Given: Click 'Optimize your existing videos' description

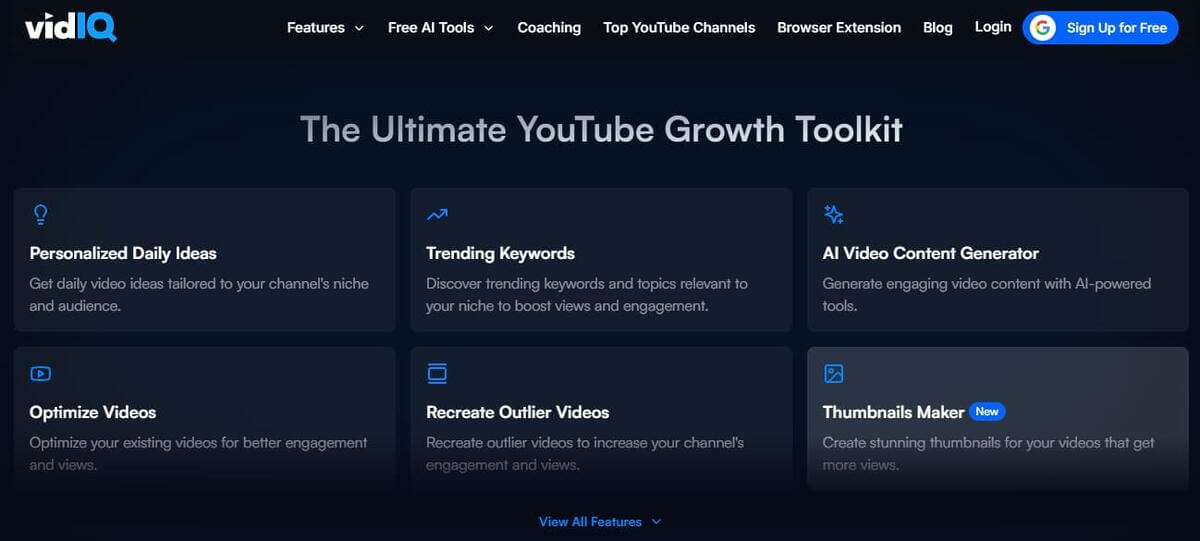Looking at the screenshot, I should tap(199, 454).
